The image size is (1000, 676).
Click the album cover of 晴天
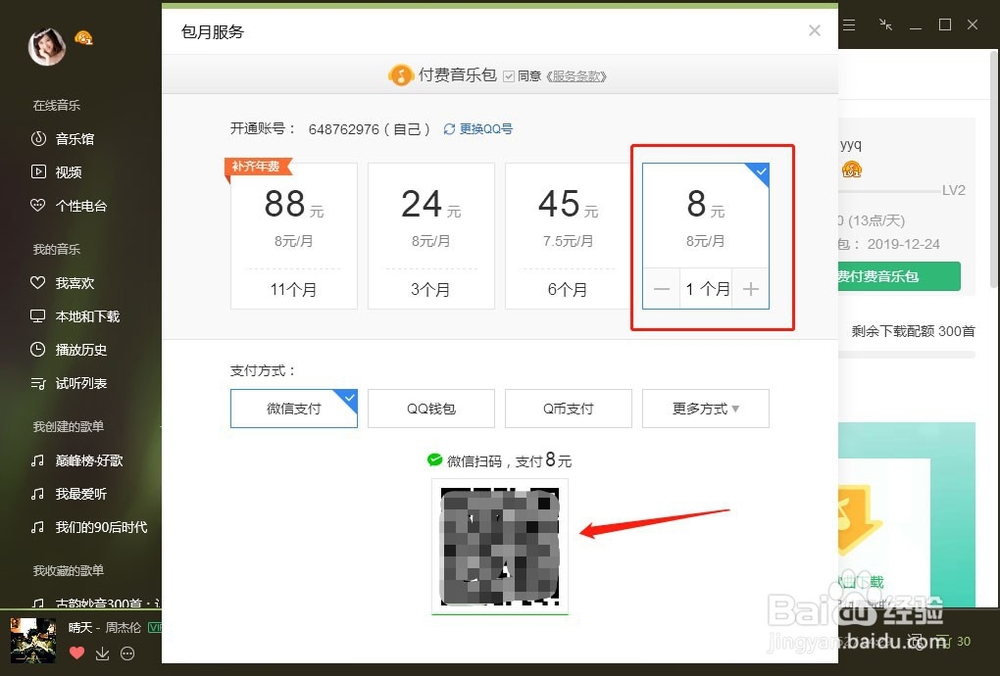click(33, 640)
